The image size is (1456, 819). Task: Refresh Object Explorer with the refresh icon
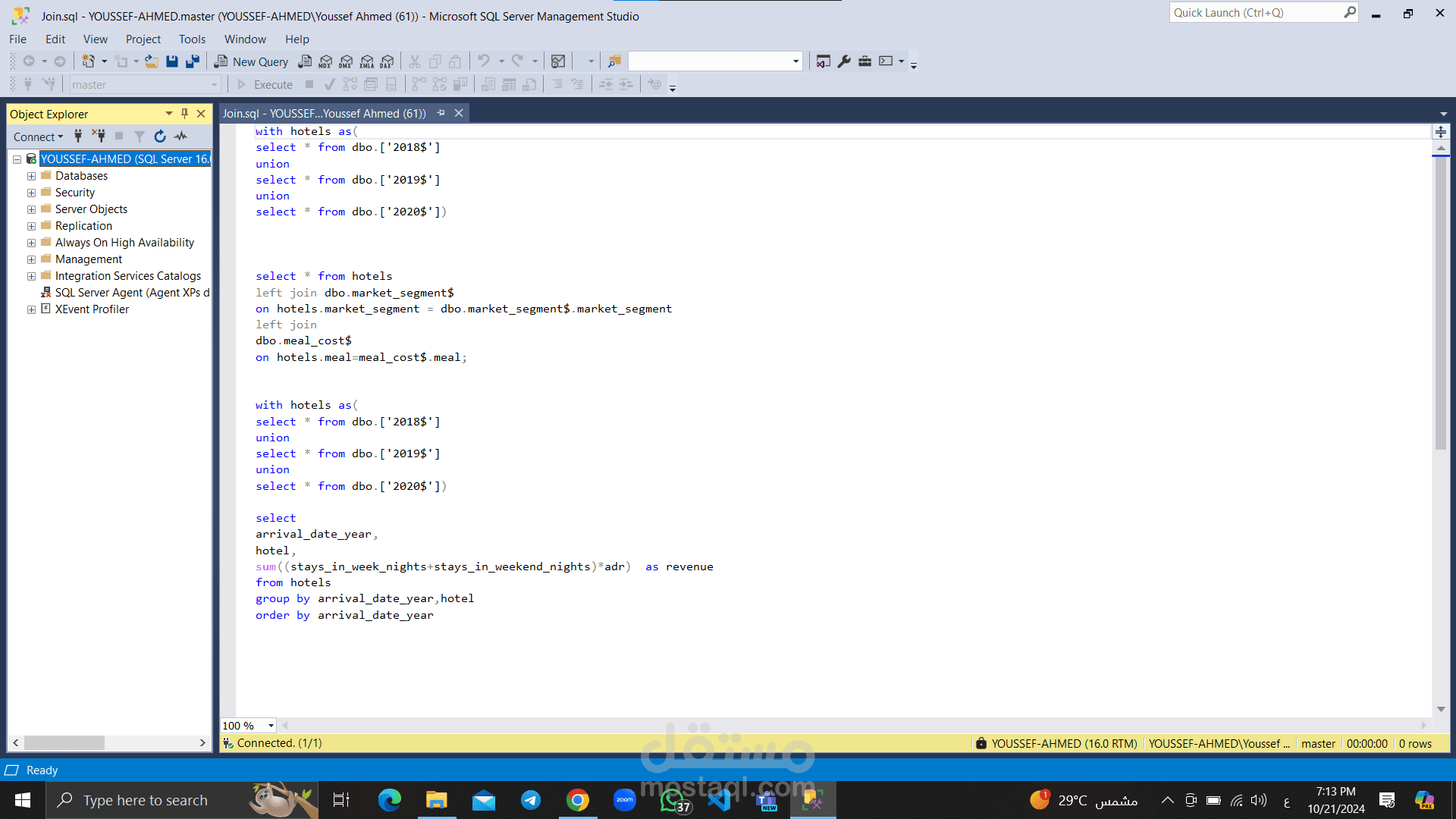point(160,136)
